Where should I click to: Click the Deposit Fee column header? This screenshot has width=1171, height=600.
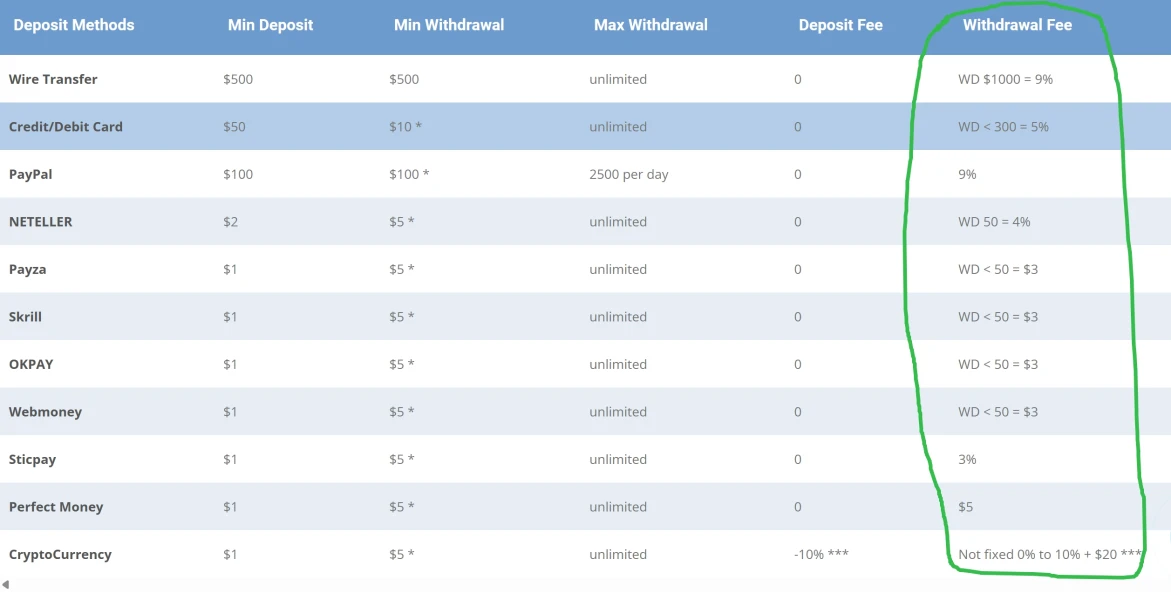[840, 25]
